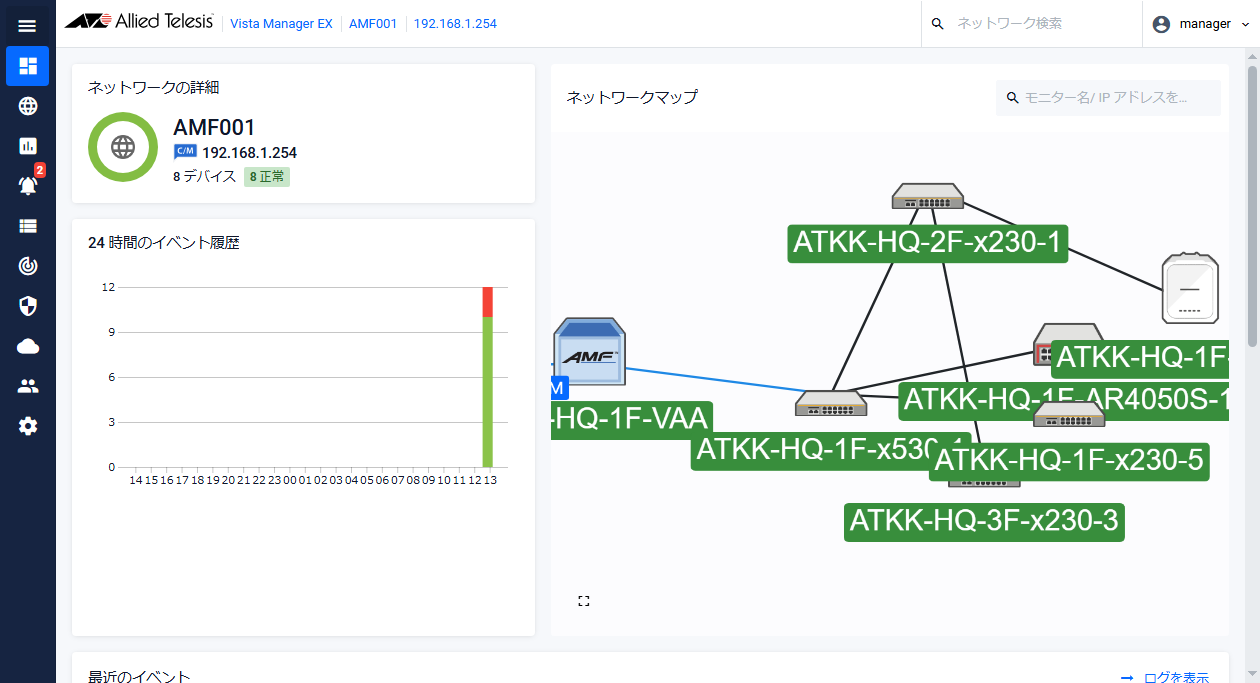Click the ATKK-HQ-3F-x230-3 device label
The width and height of the screenshot is (1260, 683).
(x=984, y=522)
